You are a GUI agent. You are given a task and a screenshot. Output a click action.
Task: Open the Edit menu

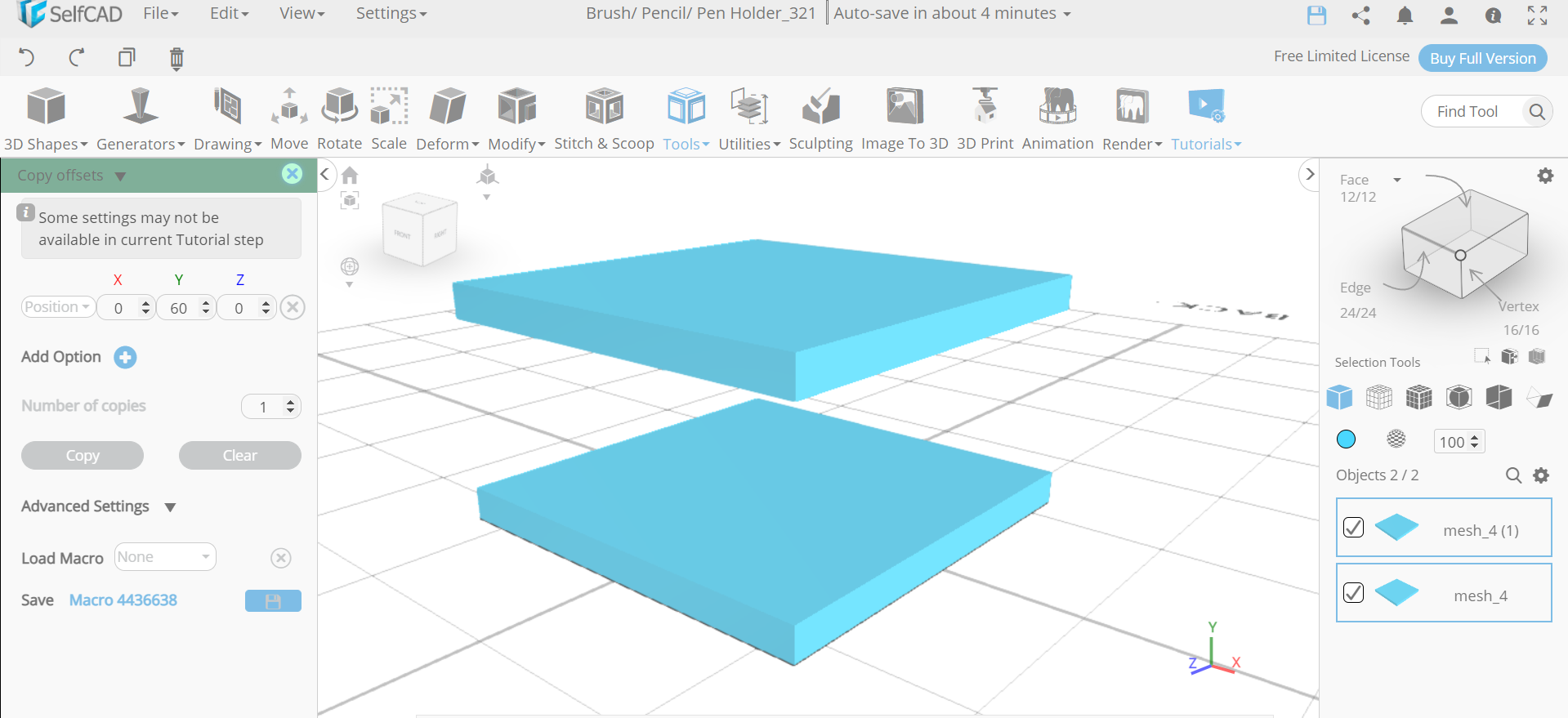coord(229,13)
